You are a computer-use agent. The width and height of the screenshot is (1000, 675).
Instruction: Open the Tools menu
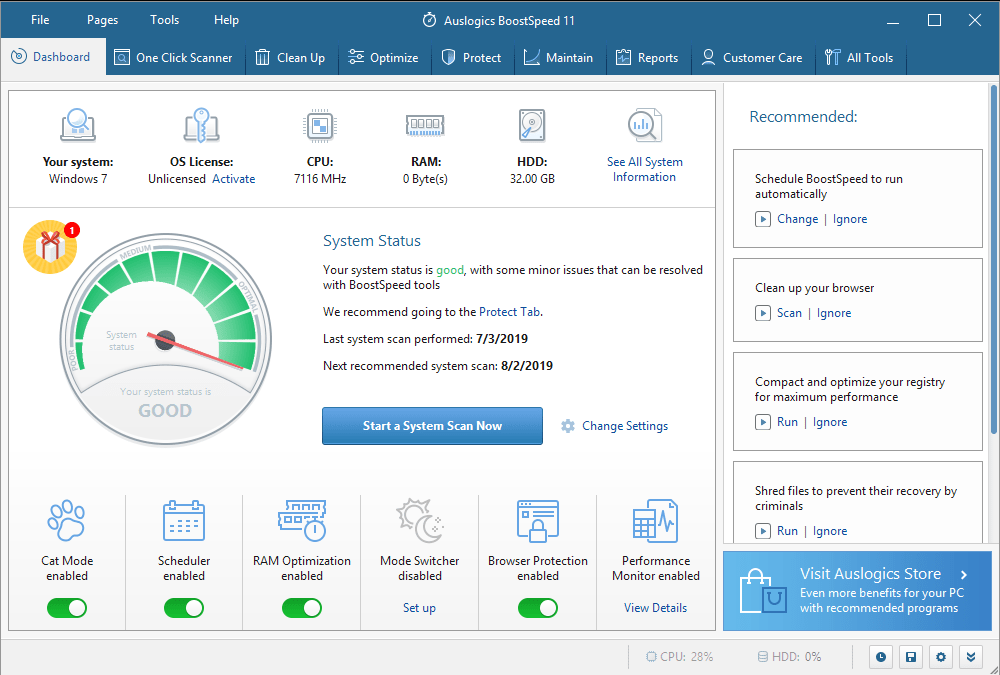pyautogui.click(x=164, y=20)
